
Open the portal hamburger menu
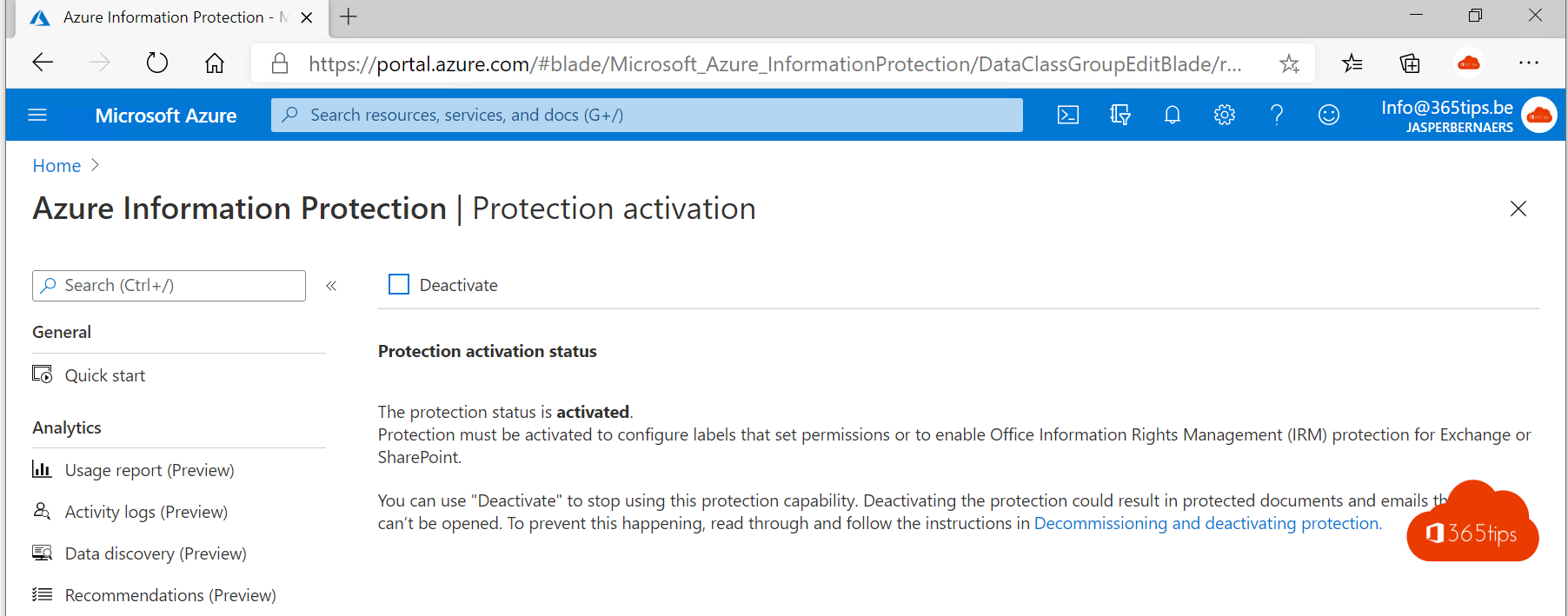(x=37, y=114)
